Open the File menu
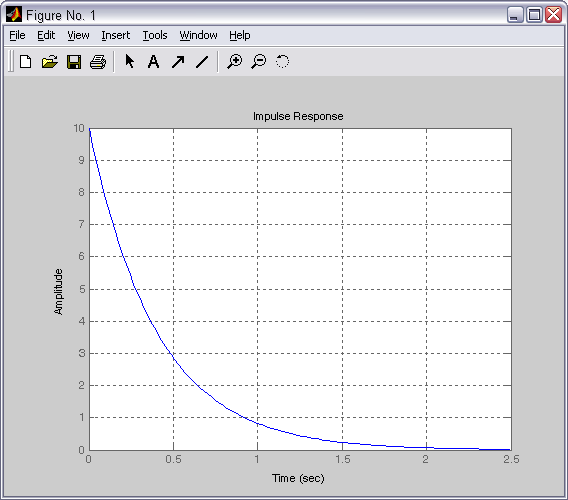Viewport: 568px width, 500px height. pyautogui.click(x=17, y=35)
